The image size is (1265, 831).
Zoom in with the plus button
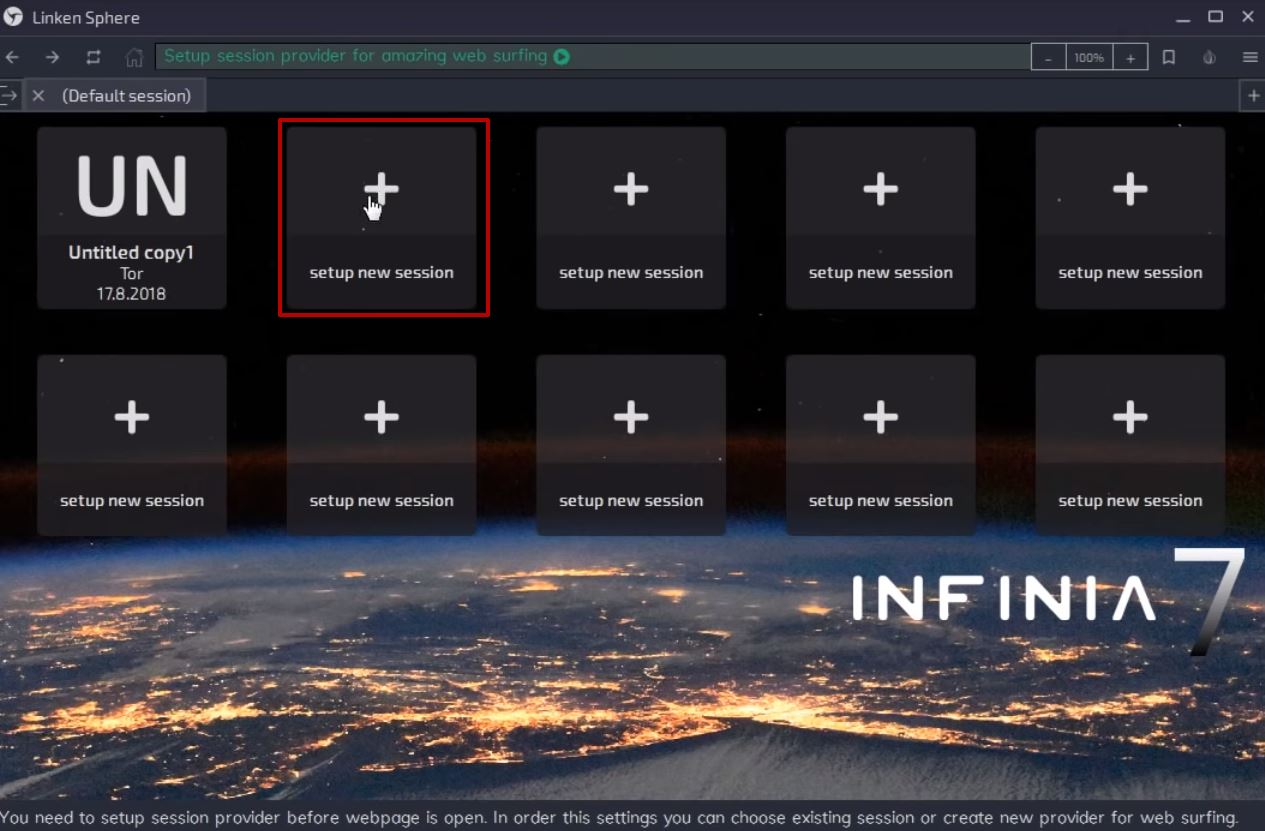1130,58
